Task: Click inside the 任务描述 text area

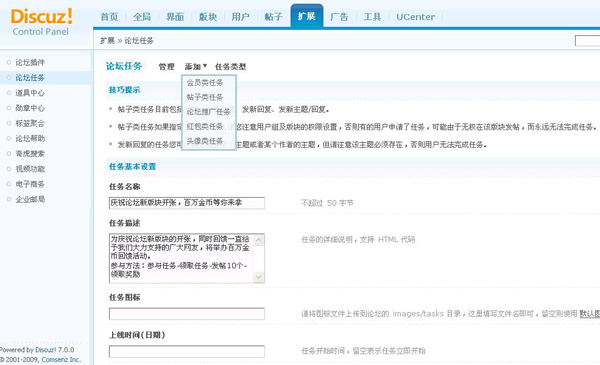Action: click(x=182, y=258)
